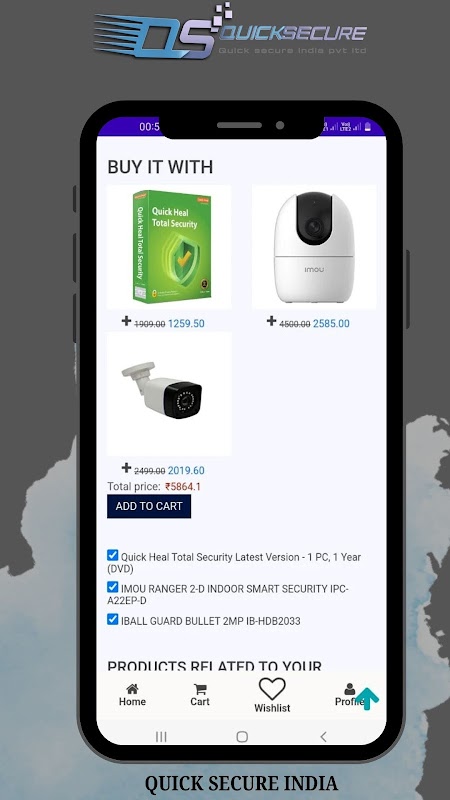Image resolution: width=450 pixels, height=800 pixels.
Task: Tap Android recent apps navigation button
Action: click(x=161, y=736)
